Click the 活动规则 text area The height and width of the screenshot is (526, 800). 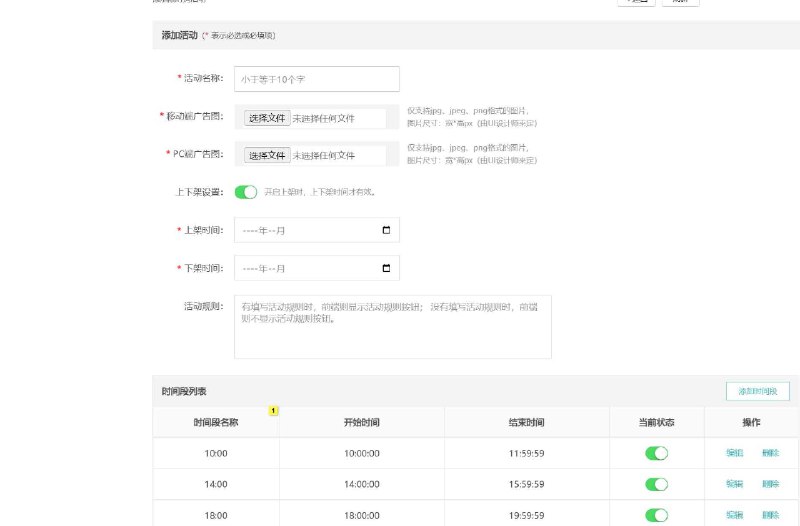click(x=393, y=327)
